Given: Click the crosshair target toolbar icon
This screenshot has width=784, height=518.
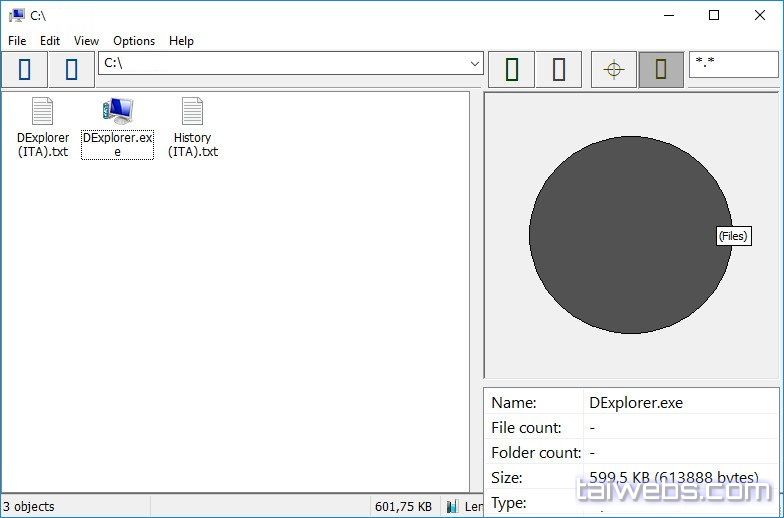Looking at the screenshot, I should pyautogui.click(x=614, y=69).
